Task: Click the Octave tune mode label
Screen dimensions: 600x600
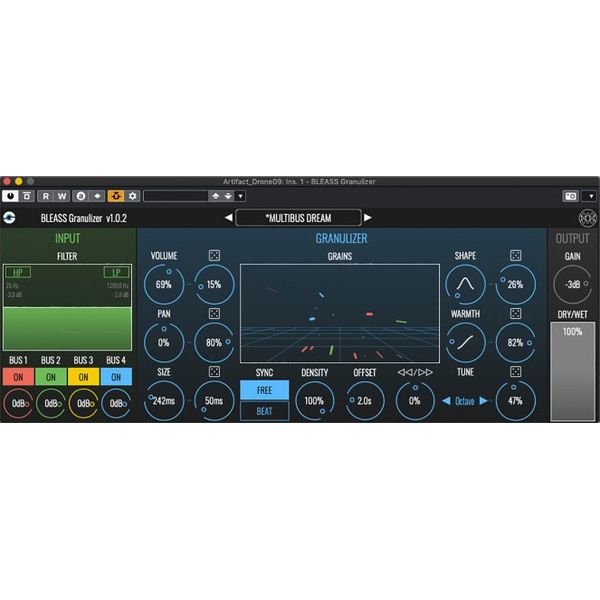Action: tap(465, 401)
